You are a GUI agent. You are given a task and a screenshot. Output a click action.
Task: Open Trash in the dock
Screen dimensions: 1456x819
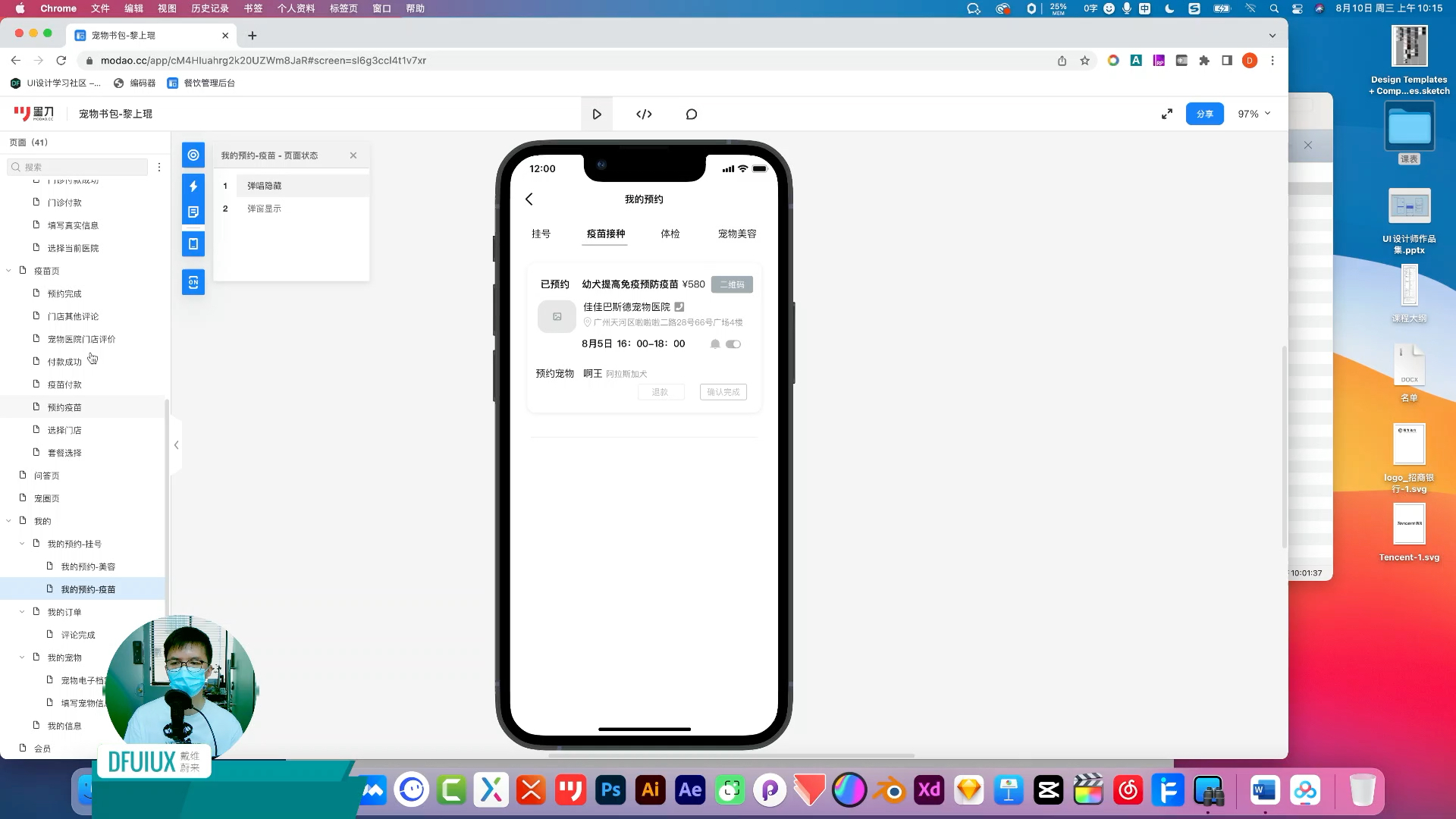1362,790
